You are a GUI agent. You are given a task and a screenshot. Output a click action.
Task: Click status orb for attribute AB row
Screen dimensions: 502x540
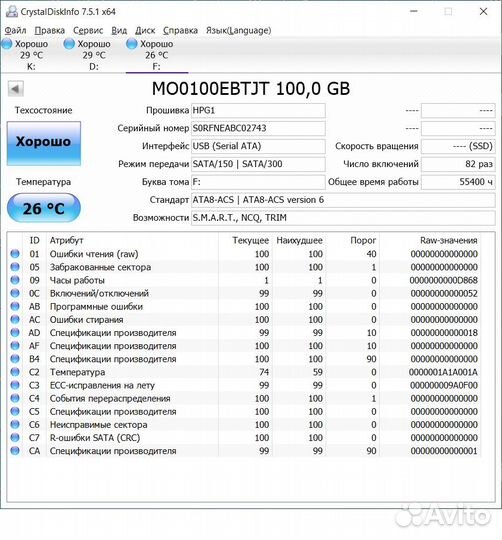tap(15, 306)
